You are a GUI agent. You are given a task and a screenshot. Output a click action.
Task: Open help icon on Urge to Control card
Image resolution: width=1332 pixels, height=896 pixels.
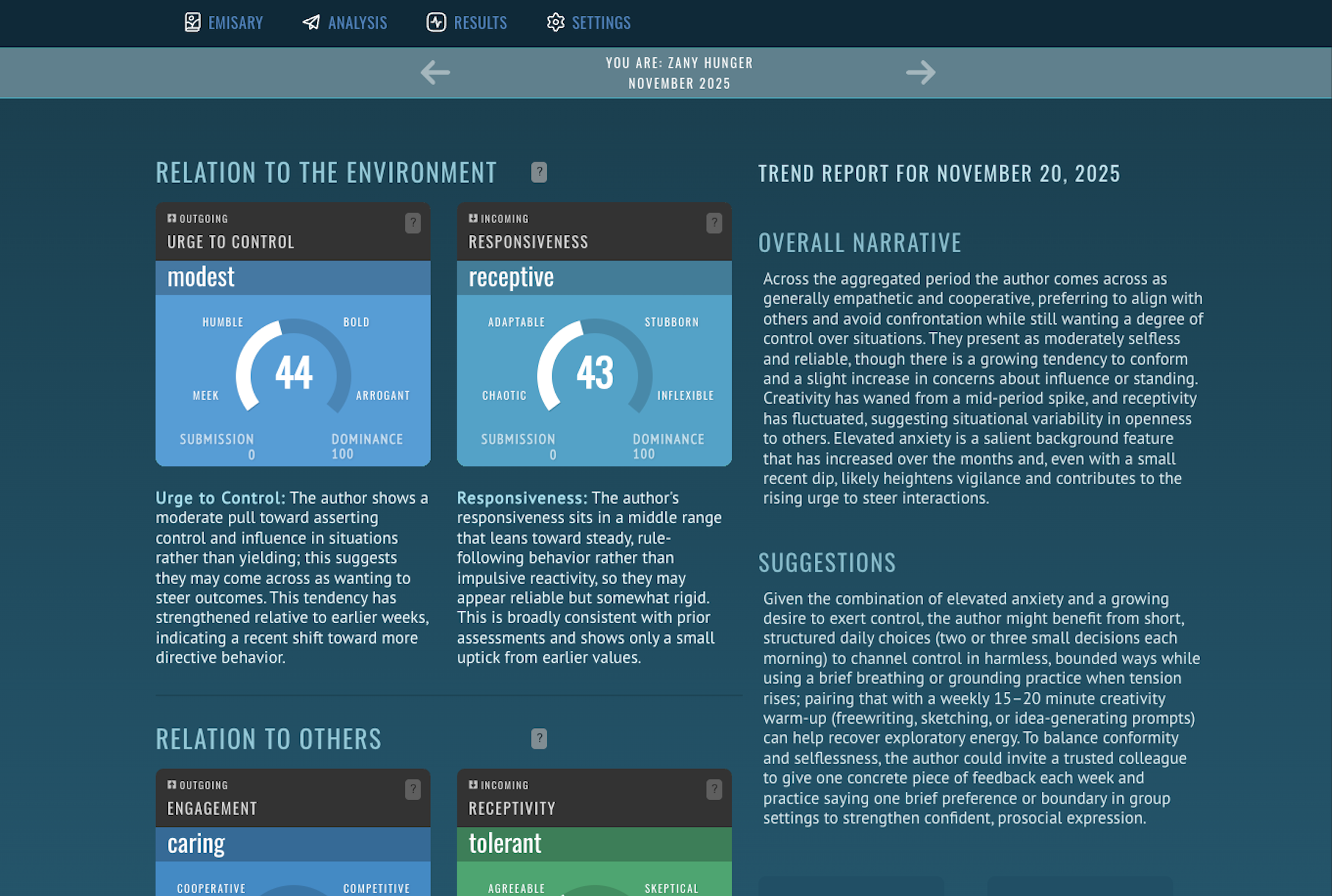(412, 223)
